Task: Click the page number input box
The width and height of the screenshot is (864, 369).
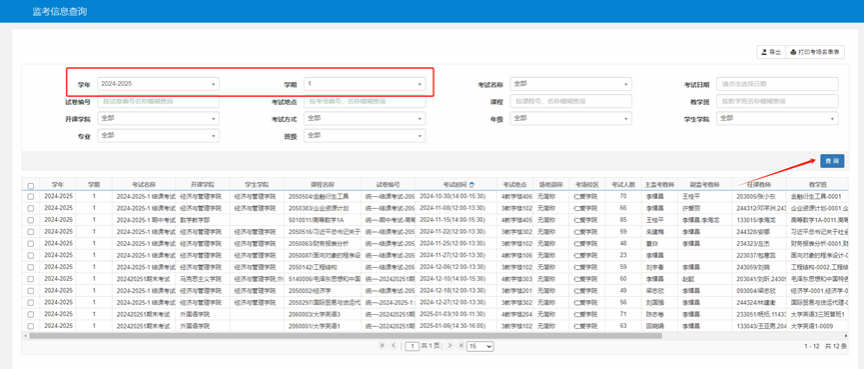Action: pos(412,346)
